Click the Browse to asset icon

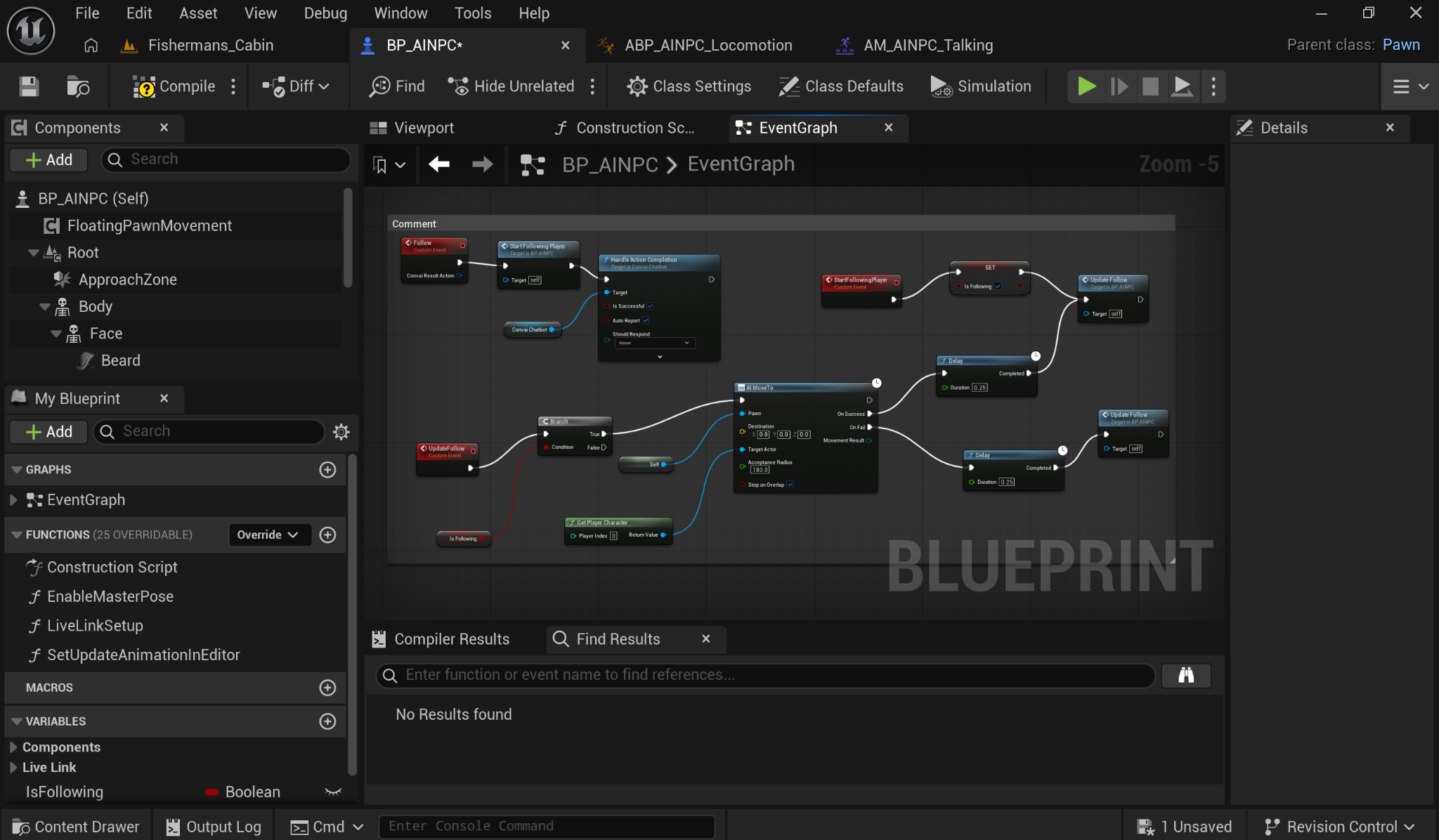[x=78, y=86]
